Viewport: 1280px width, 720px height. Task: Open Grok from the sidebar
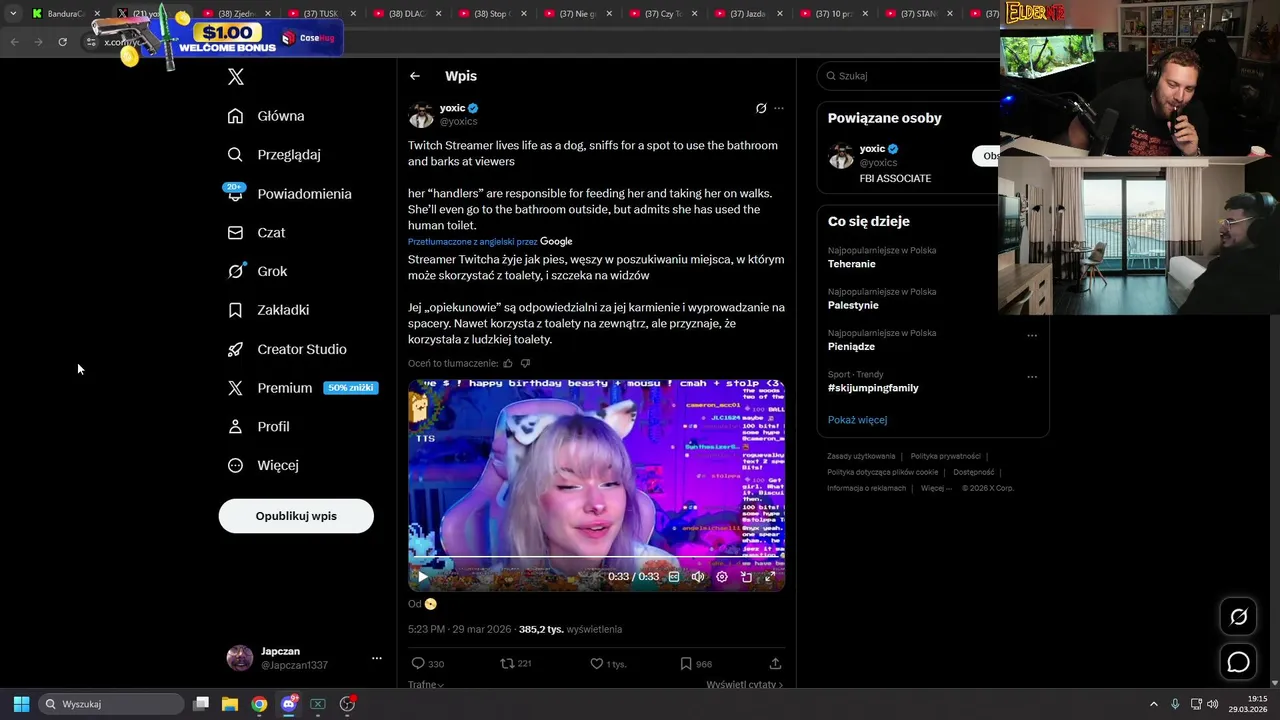pyautogui.click(x=257, y=271)
